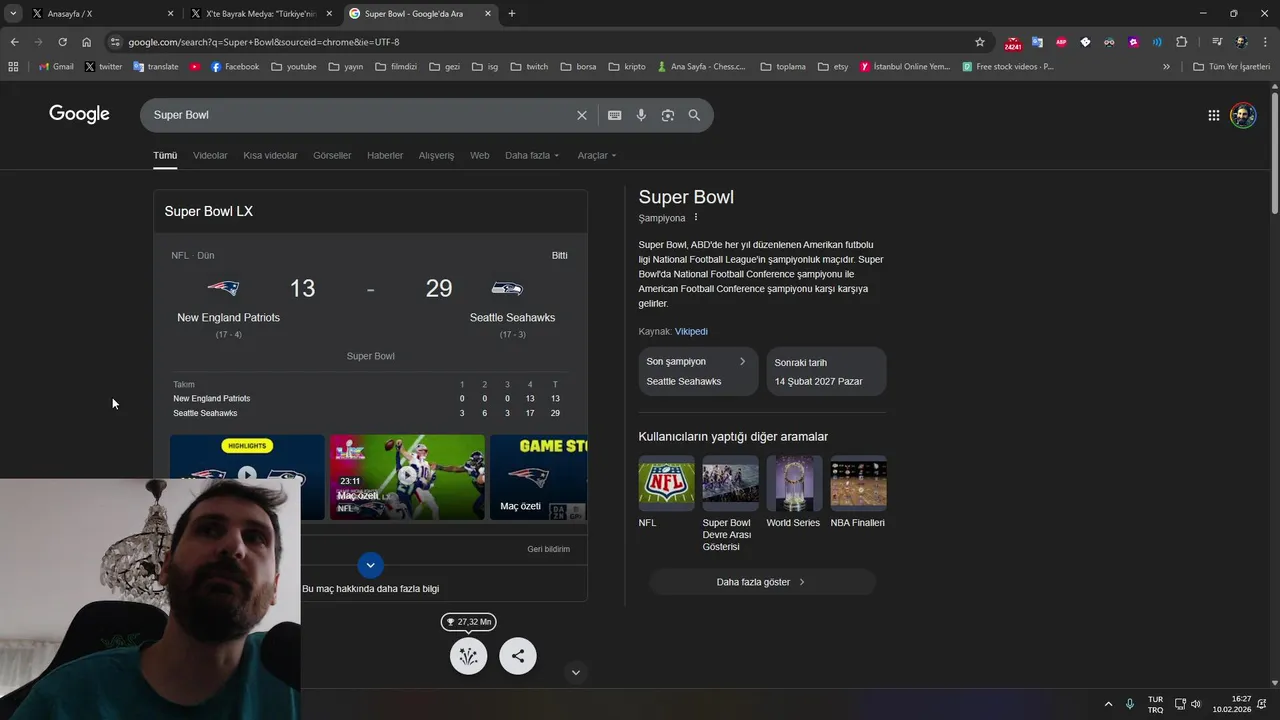Open Super Bowl Devre Arası Gösterisi search
The image size is (1280, 720).
[x=730, y=504]
